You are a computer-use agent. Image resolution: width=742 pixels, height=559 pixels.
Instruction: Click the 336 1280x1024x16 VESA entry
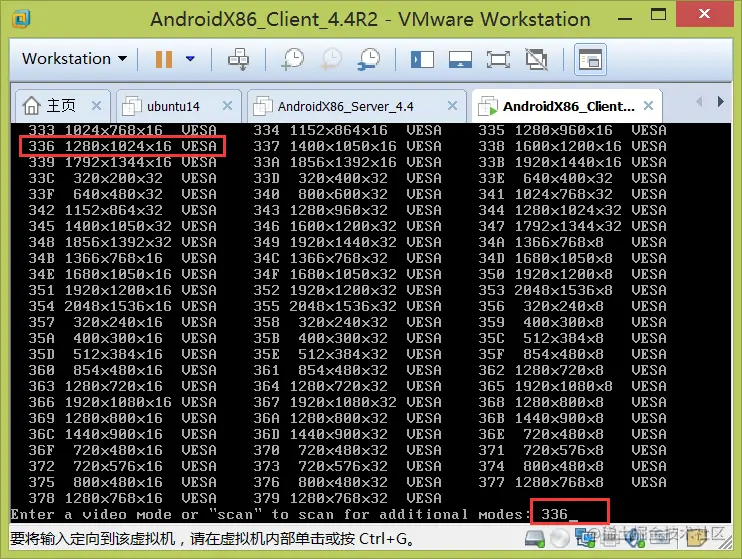[x=122, y=146]
